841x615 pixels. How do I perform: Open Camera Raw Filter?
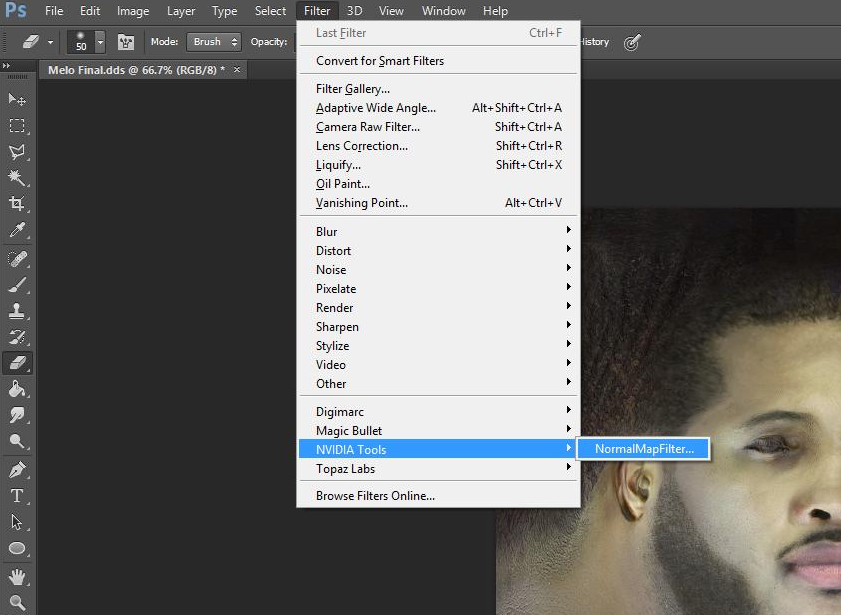[438, 127]
